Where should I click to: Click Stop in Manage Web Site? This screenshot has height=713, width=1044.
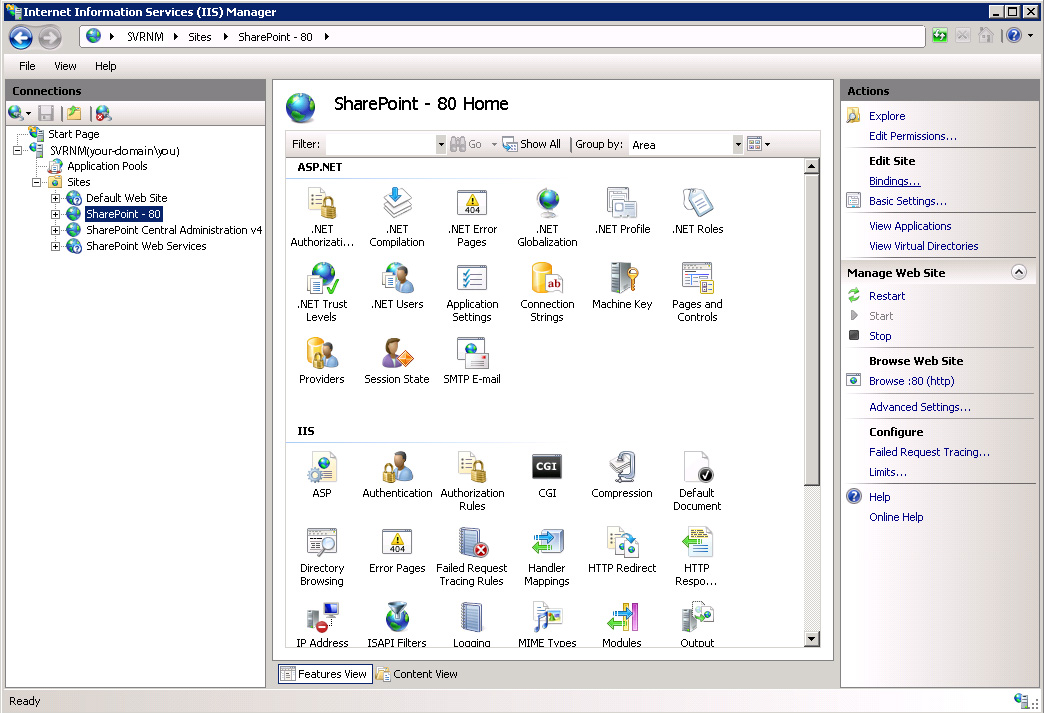click(x=880, y=336)
